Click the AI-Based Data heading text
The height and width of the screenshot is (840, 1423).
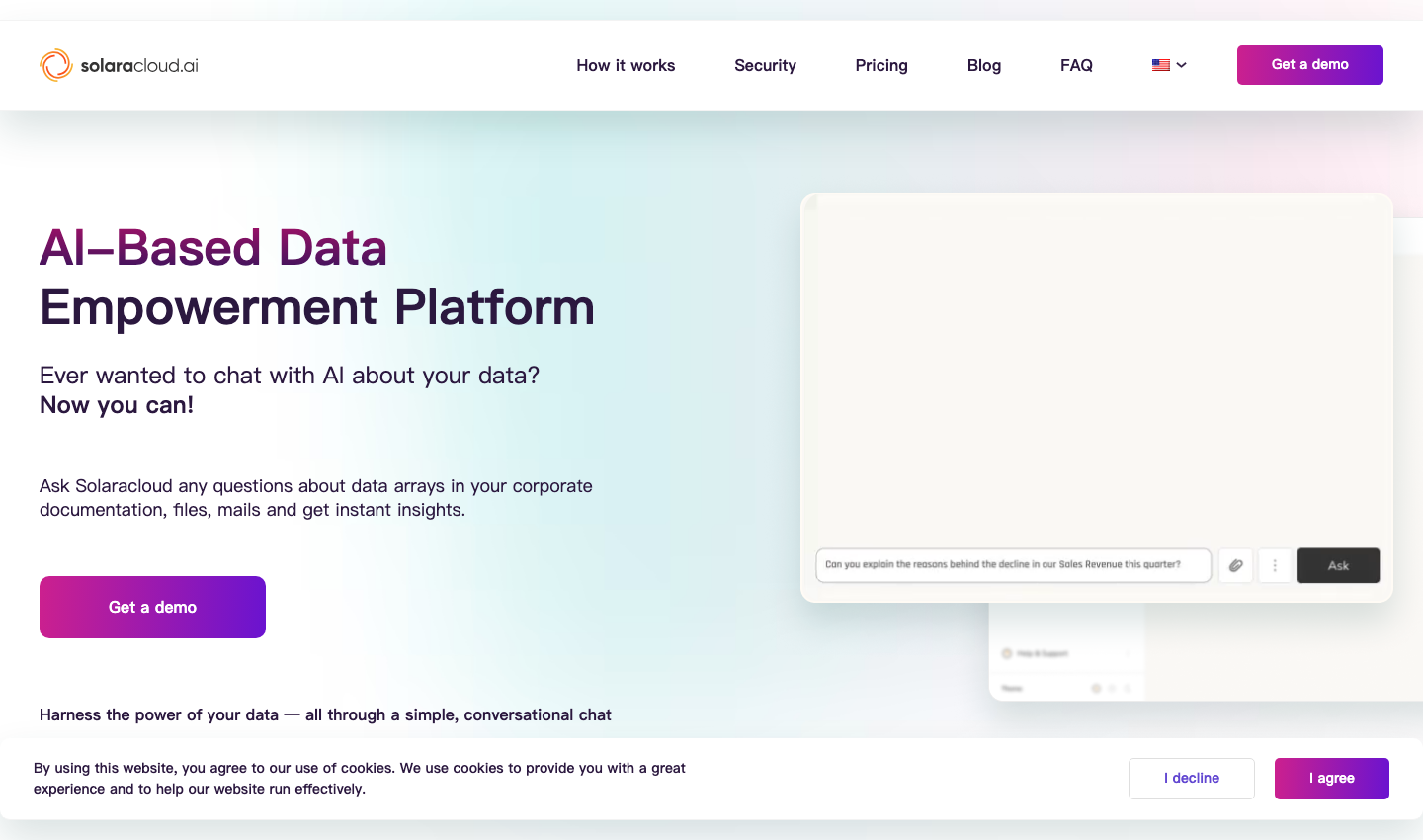pyautogui.click(x=213, y=247)
